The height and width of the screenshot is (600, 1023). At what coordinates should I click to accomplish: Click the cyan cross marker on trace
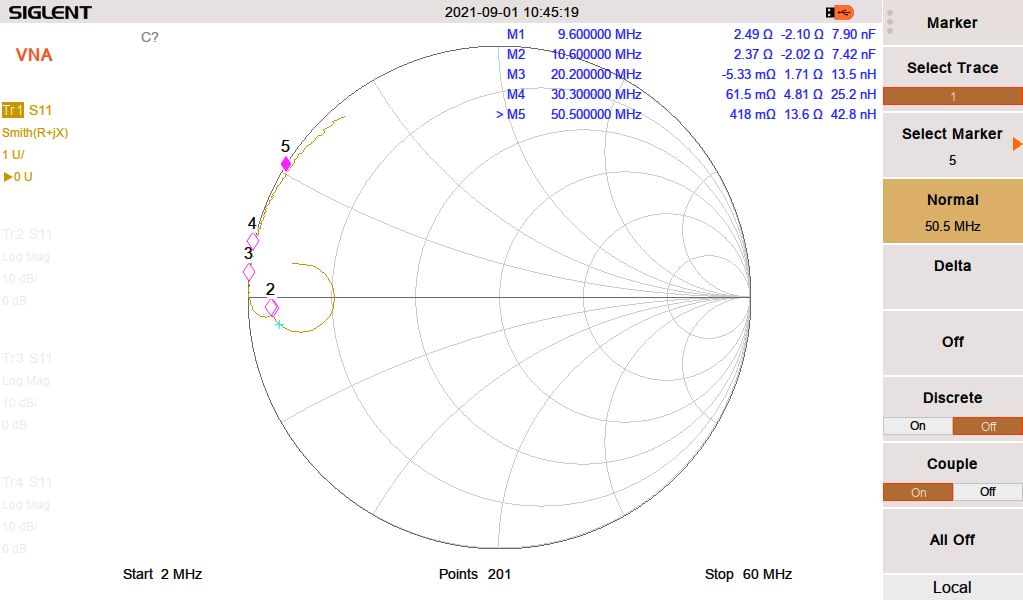pos(279,324)
